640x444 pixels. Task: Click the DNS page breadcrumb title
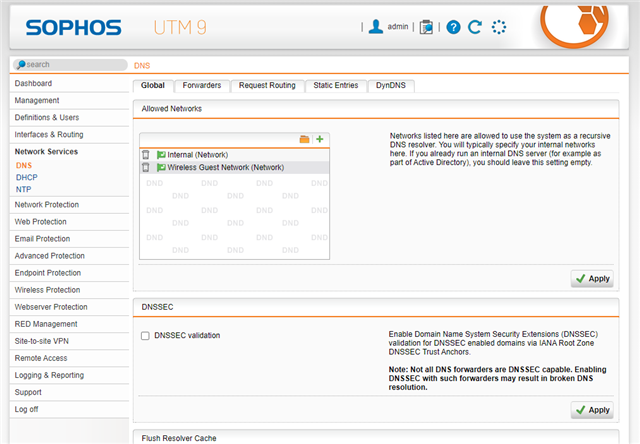click(x=142, y=66)
